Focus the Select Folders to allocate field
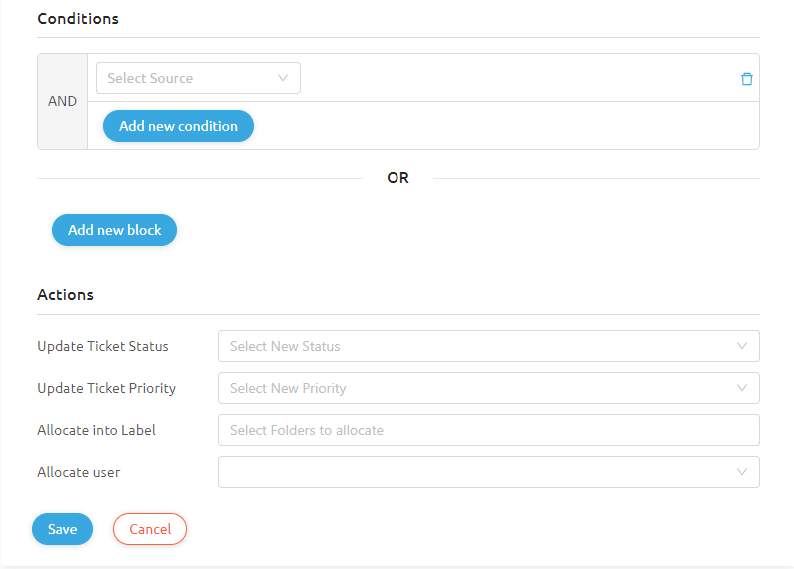This screenshot has height=569, width=794. click(x=488, y=430)
